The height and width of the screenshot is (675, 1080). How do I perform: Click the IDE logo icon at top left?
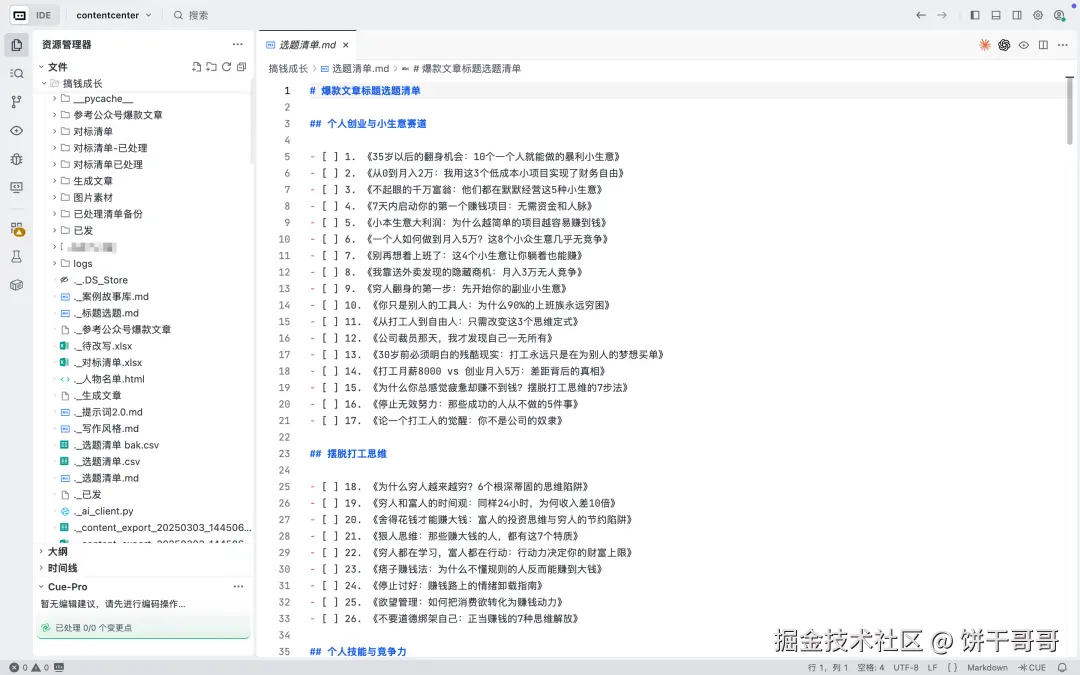click(x=19, y=15)
